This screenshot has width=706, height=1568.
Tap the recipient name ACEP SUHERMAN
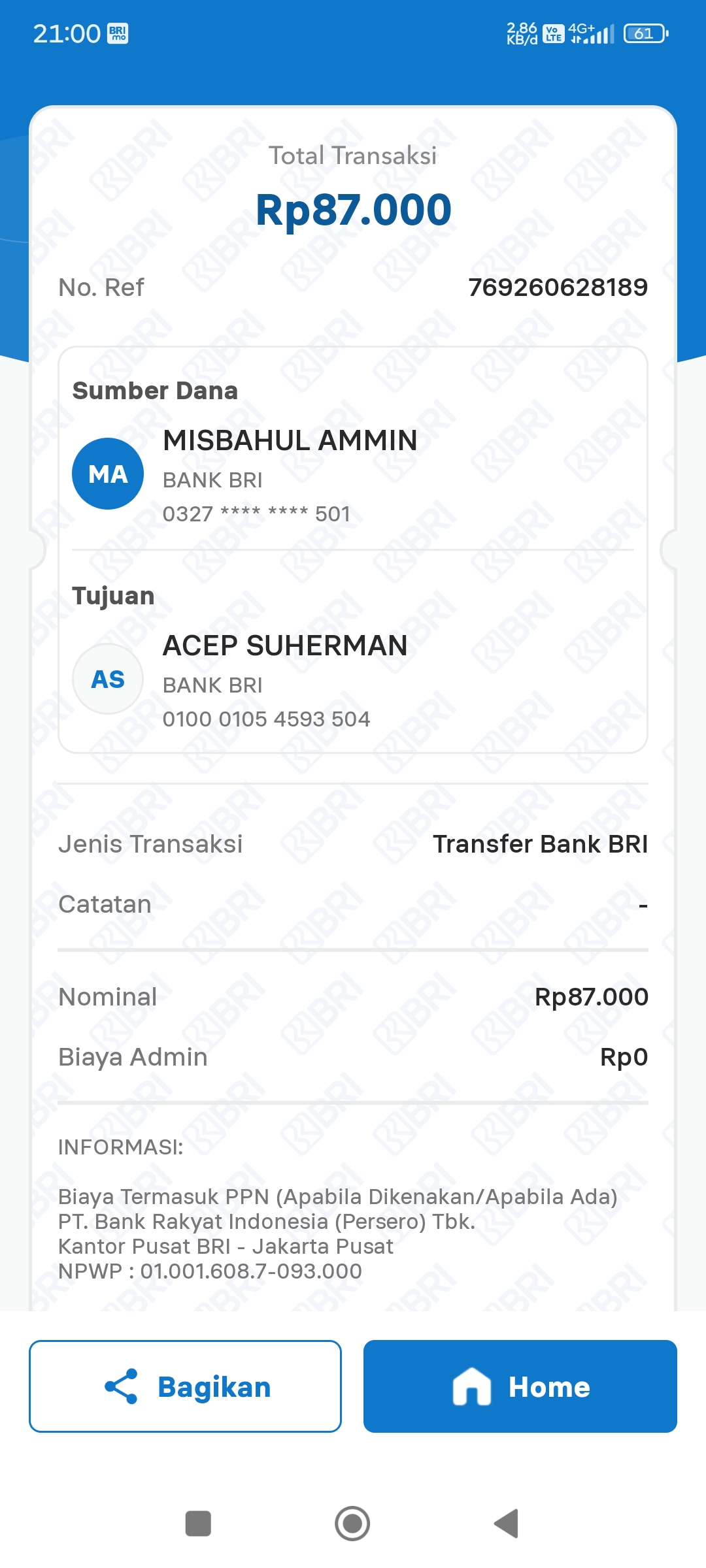pos(285,645)
